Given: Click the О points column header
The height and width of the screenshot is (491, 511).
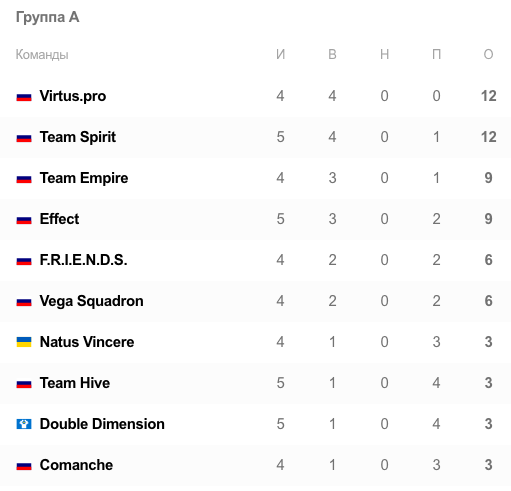Looking at the screenshot, I should (x=488, y=54).
